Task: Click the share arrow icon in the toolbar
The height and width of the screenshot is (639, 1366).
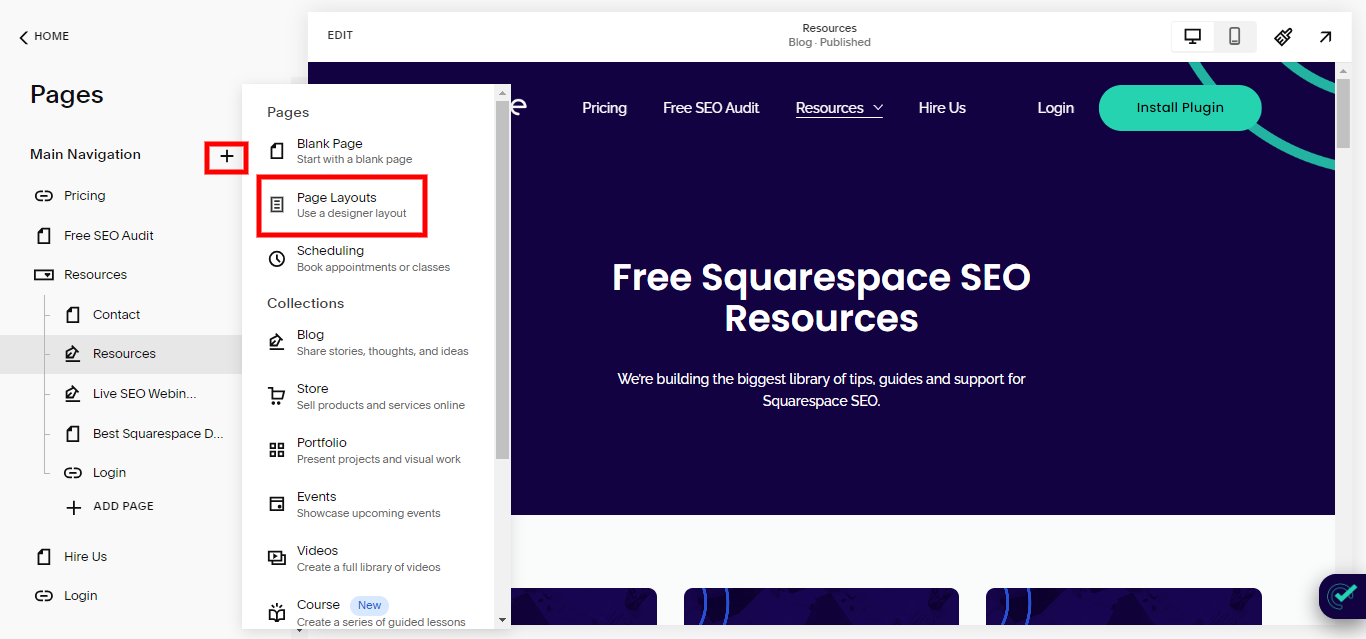Action: tap(1325, 35)
